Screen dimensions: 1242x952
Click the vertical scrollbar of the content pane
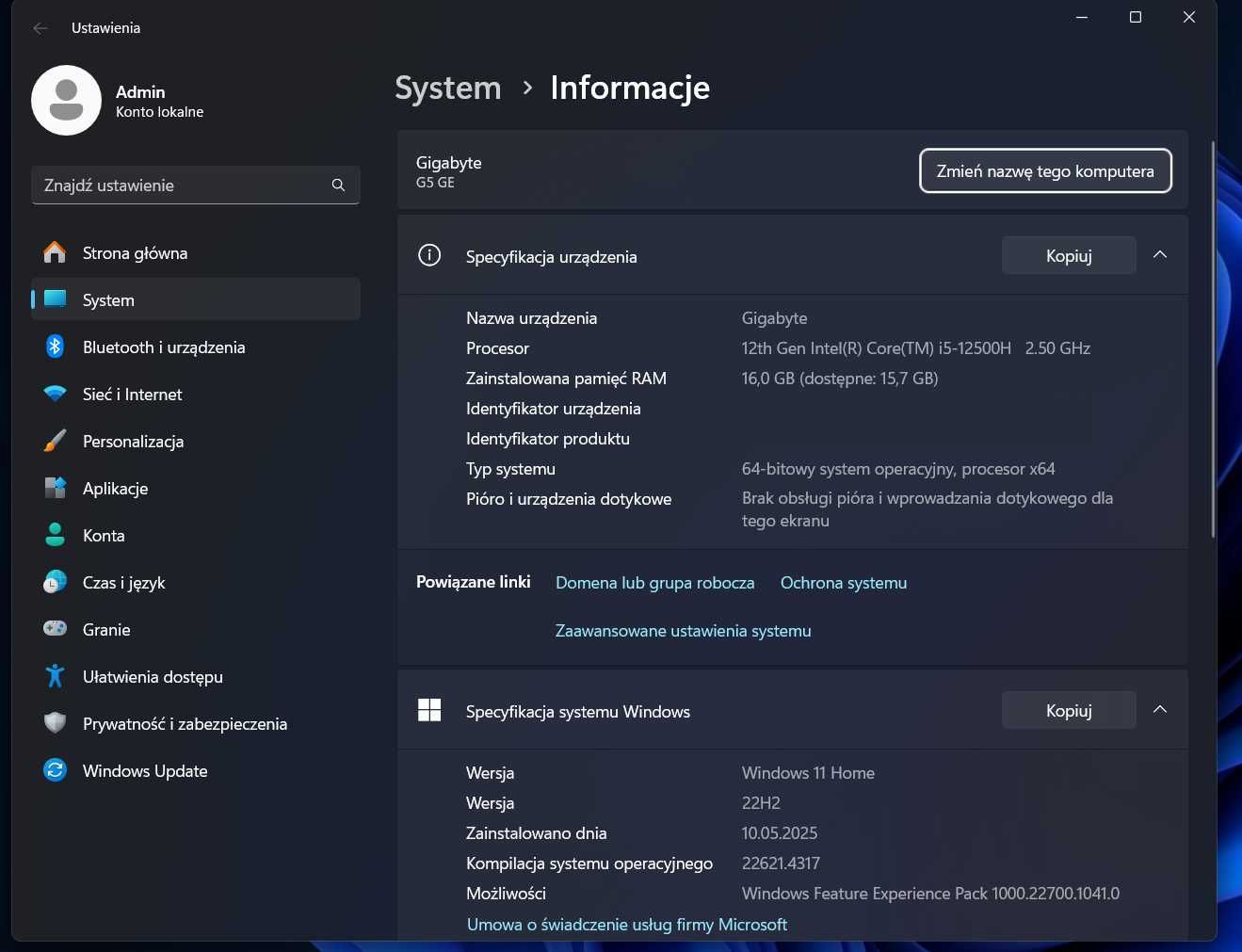(1213, 339)
